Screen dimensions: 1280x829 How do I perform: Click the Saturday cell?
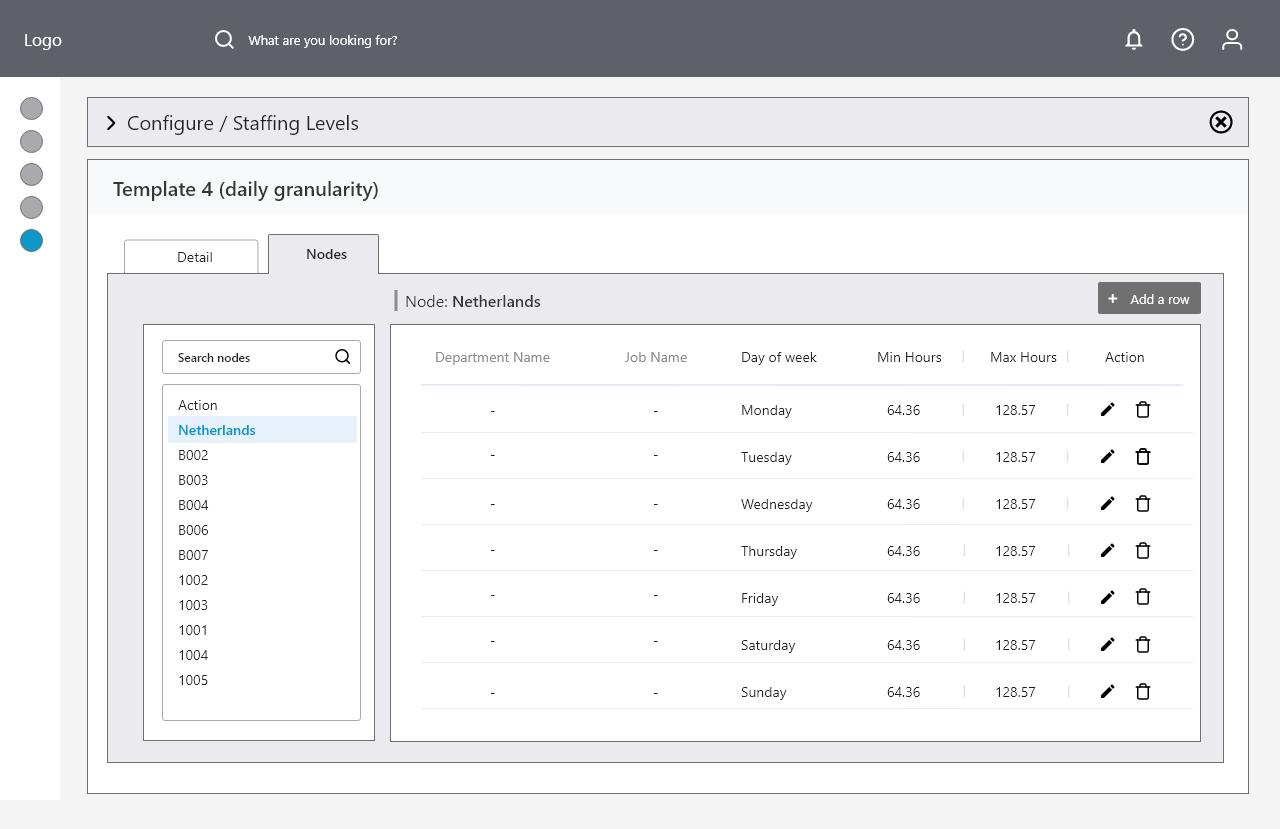click(768, 645)
